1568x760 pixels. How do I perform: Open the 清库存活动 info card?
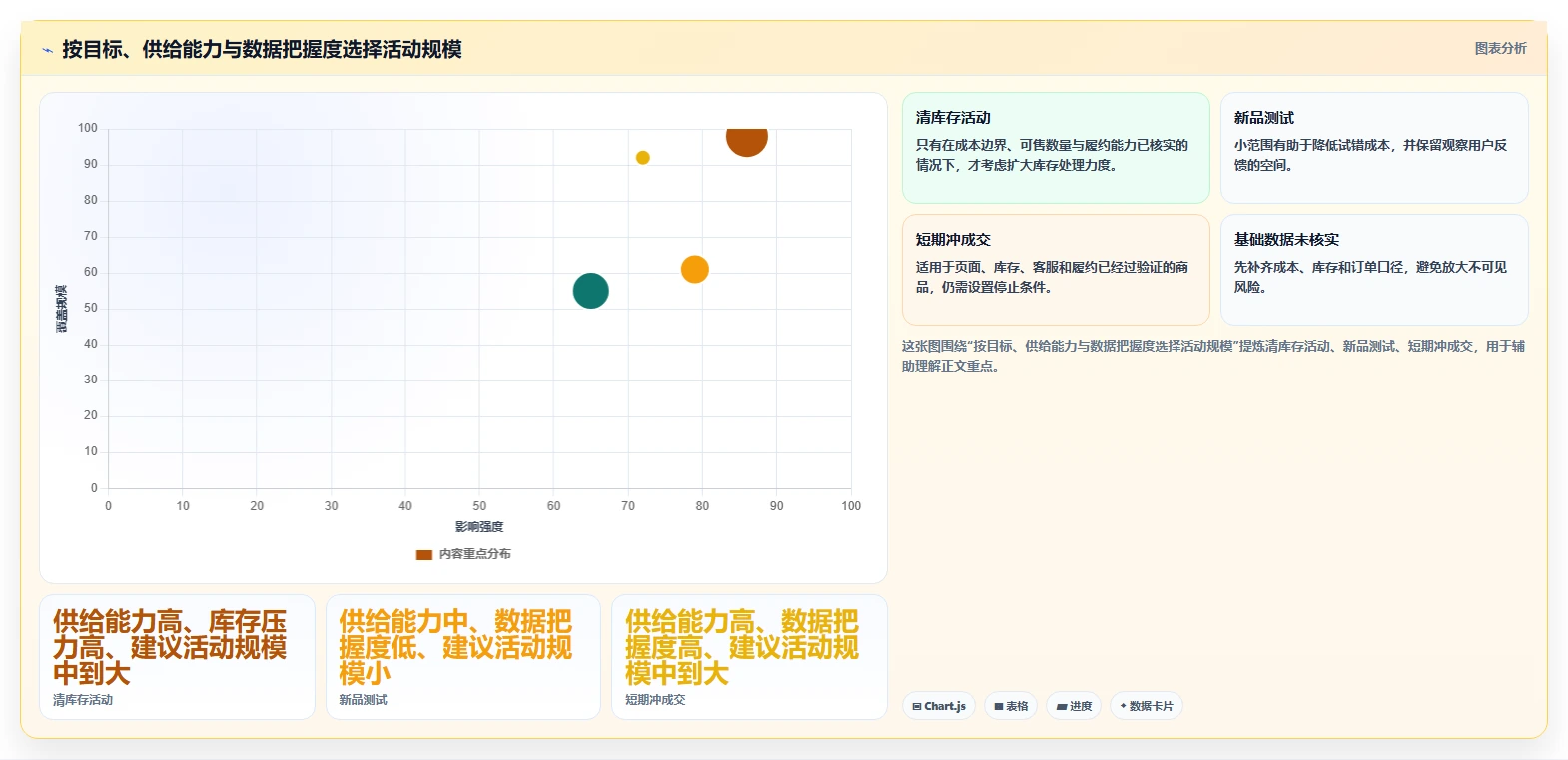(1056, 148)
